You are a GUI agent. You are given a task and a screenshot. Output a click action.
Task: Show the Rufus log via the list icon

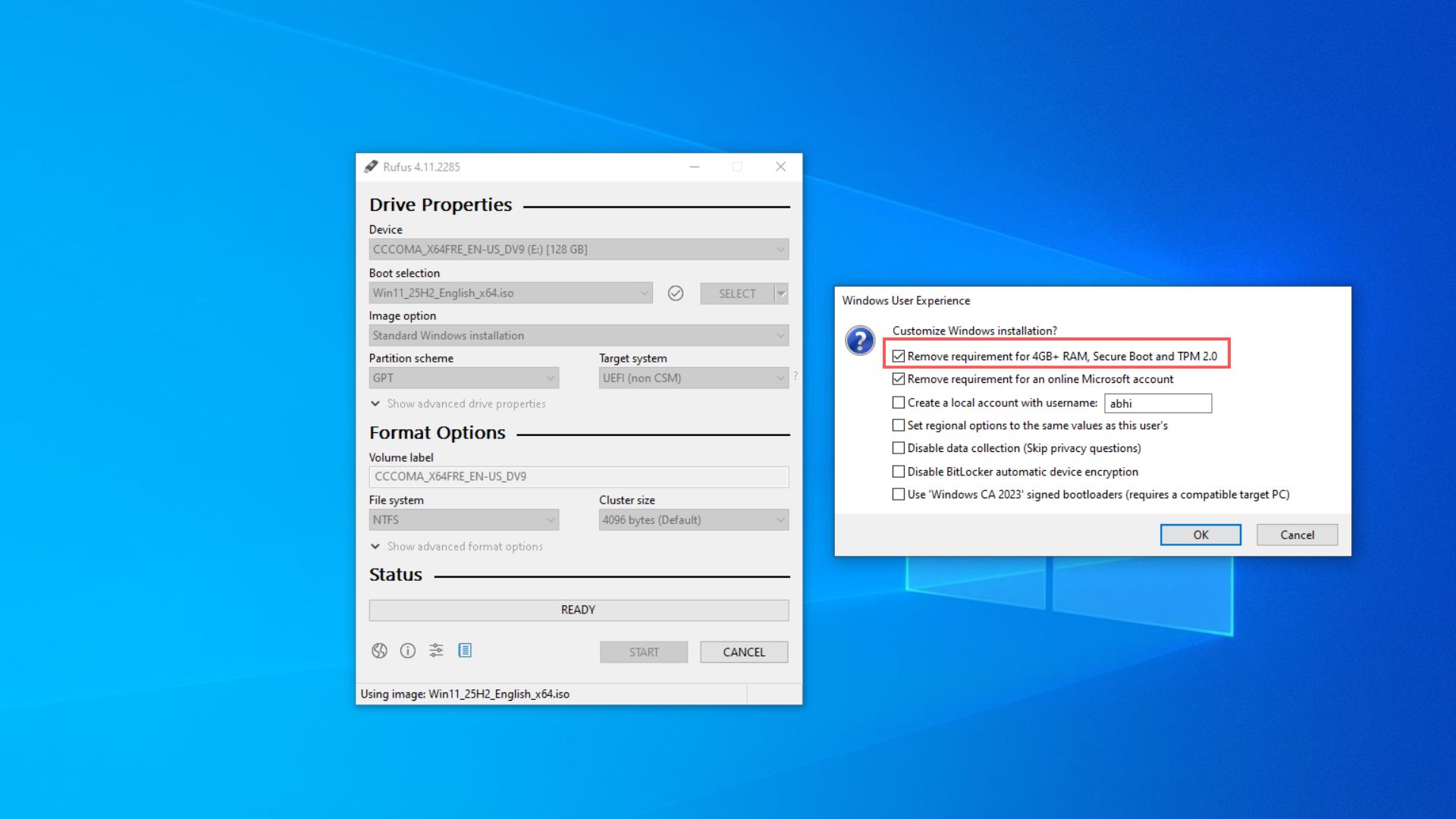[x=465, y=650]
